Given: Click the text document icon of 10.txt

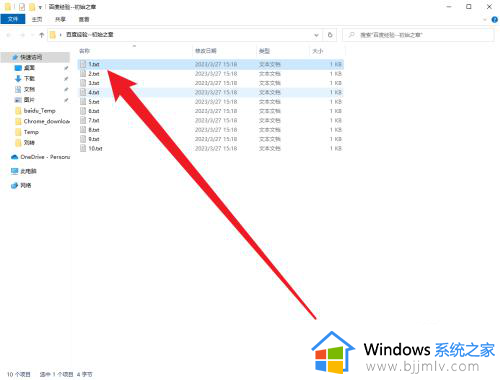Looking at the screenshot, I should 83,148.
